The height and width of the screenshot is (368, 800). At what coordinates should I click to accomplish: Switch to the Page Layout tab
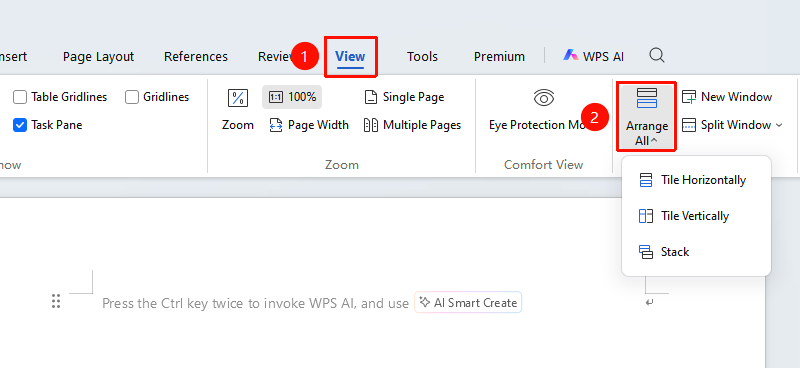click(x=98, y=57)
